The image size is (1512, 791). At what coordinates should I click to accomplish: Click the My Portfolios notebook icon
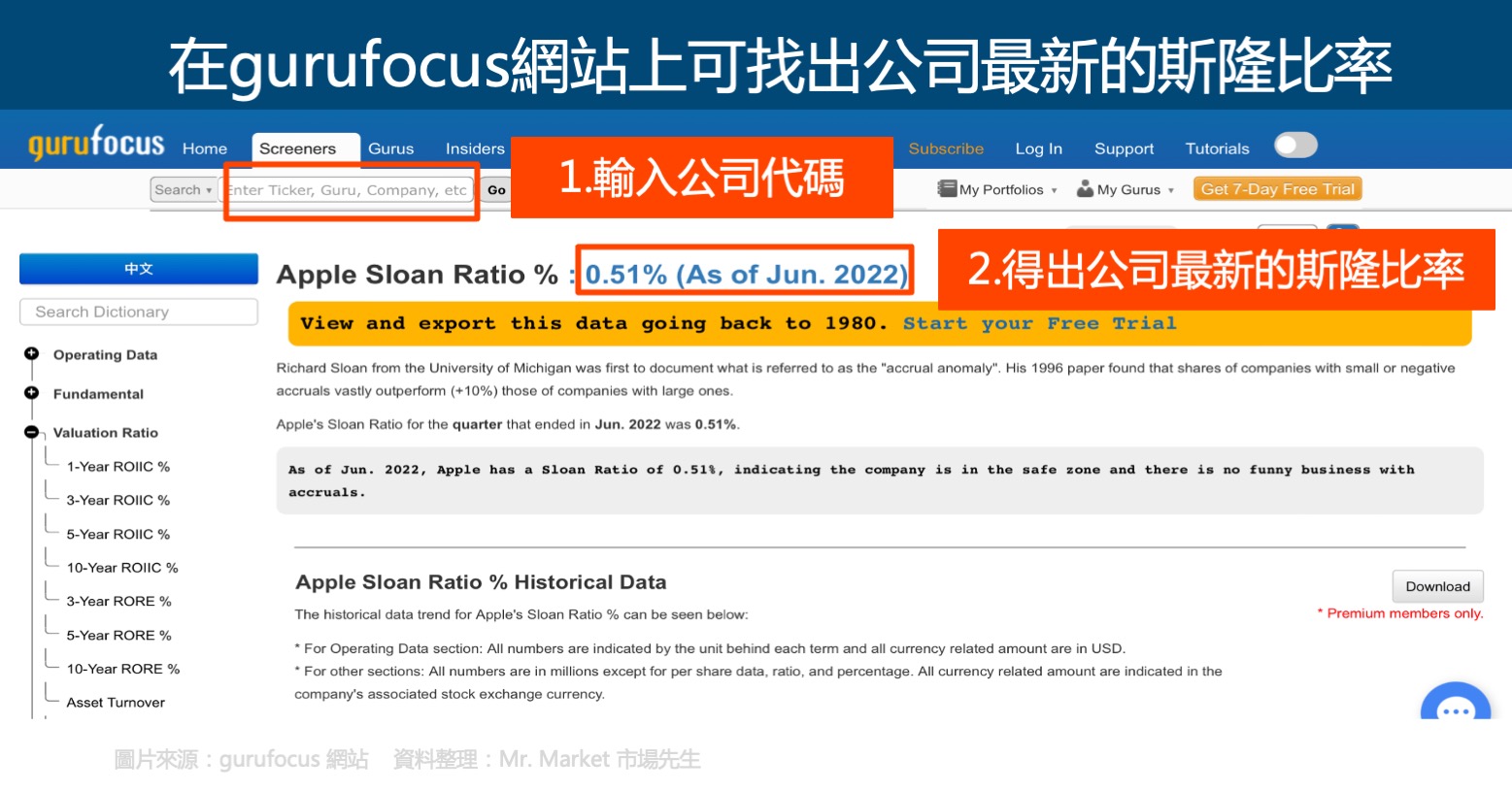pyautogui.click(x=947, y=188)
